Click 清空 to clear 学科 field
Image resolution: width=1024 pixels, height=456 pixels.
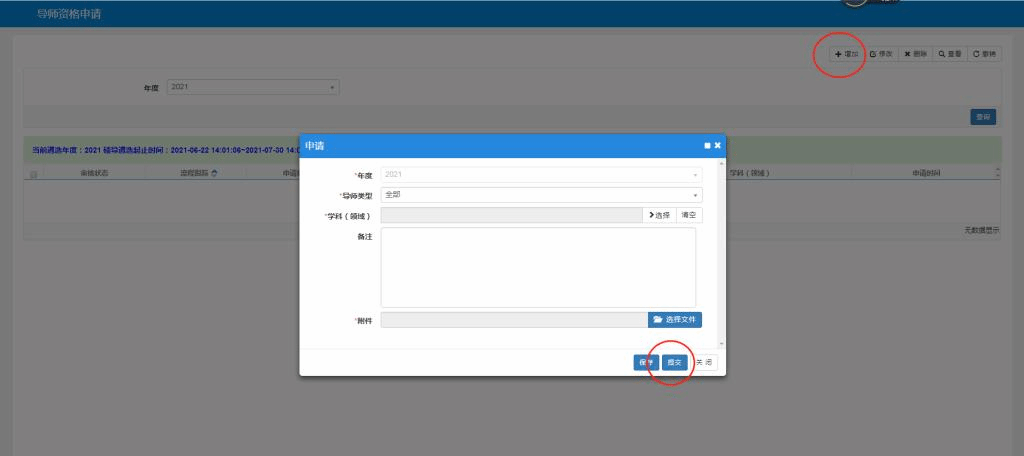[689, 215]
